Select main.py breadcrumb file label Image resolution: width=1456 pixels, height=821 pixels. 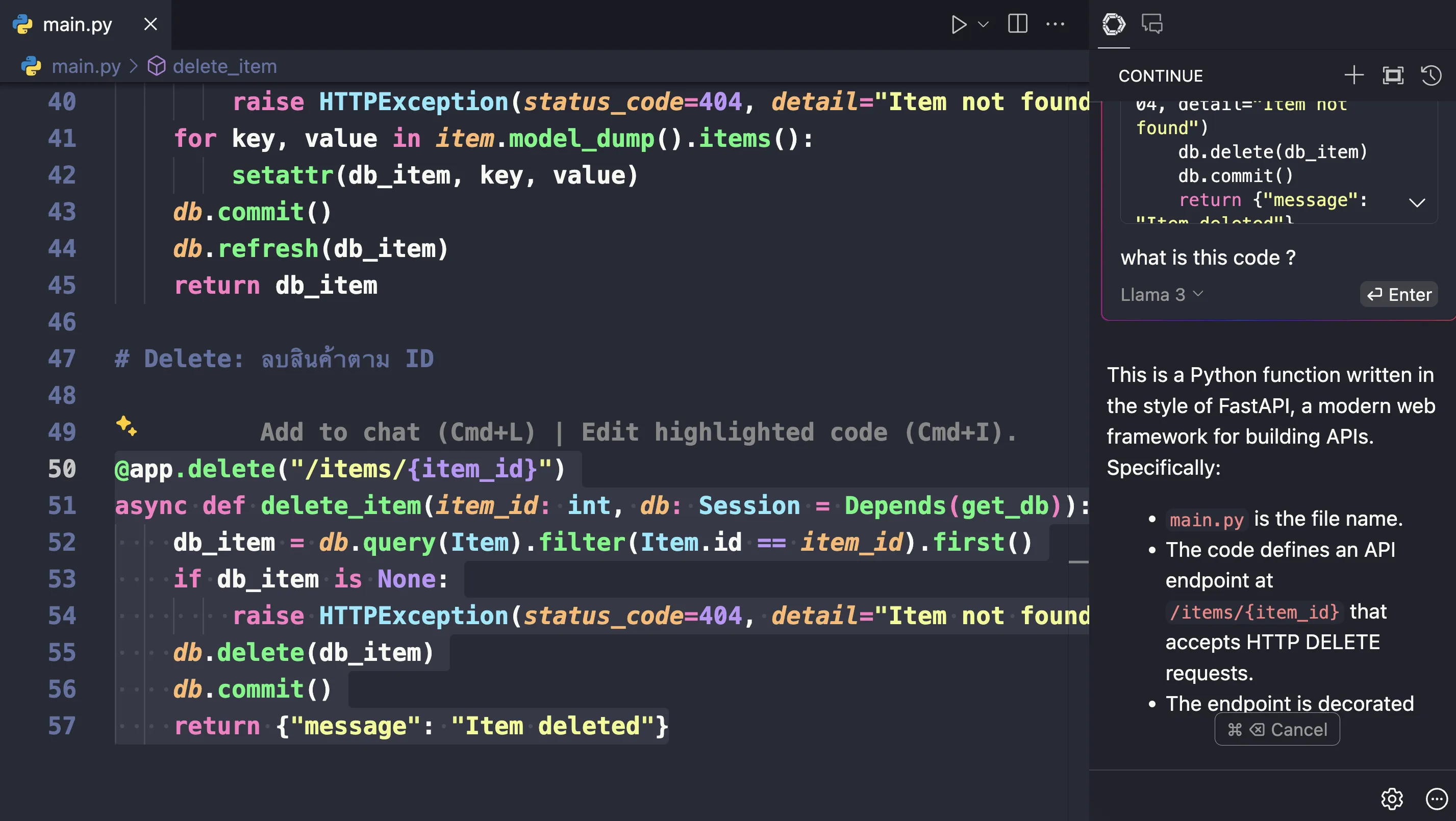click(85, 66)
